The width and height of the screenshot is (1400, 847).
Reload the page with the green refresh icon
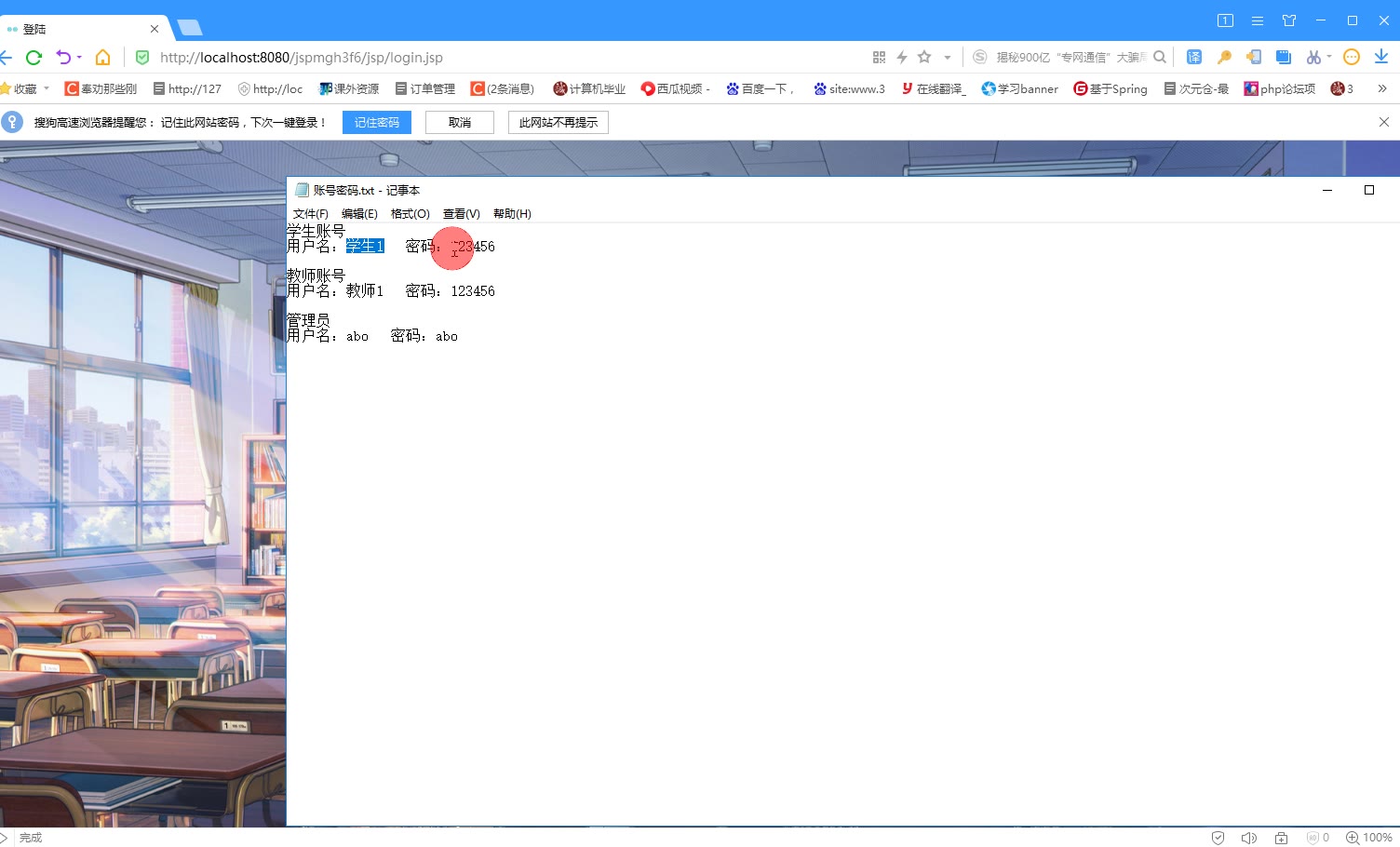tap(34, 58)
